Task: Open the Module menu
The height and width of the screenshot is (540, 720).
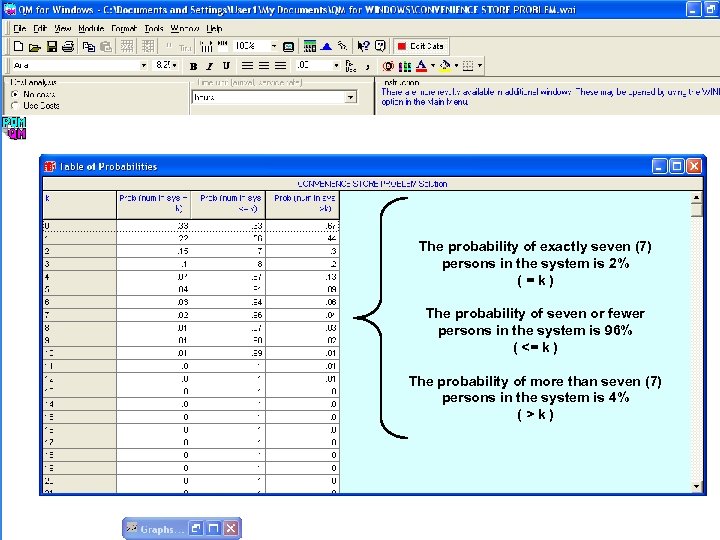Action: pos(91,28)
